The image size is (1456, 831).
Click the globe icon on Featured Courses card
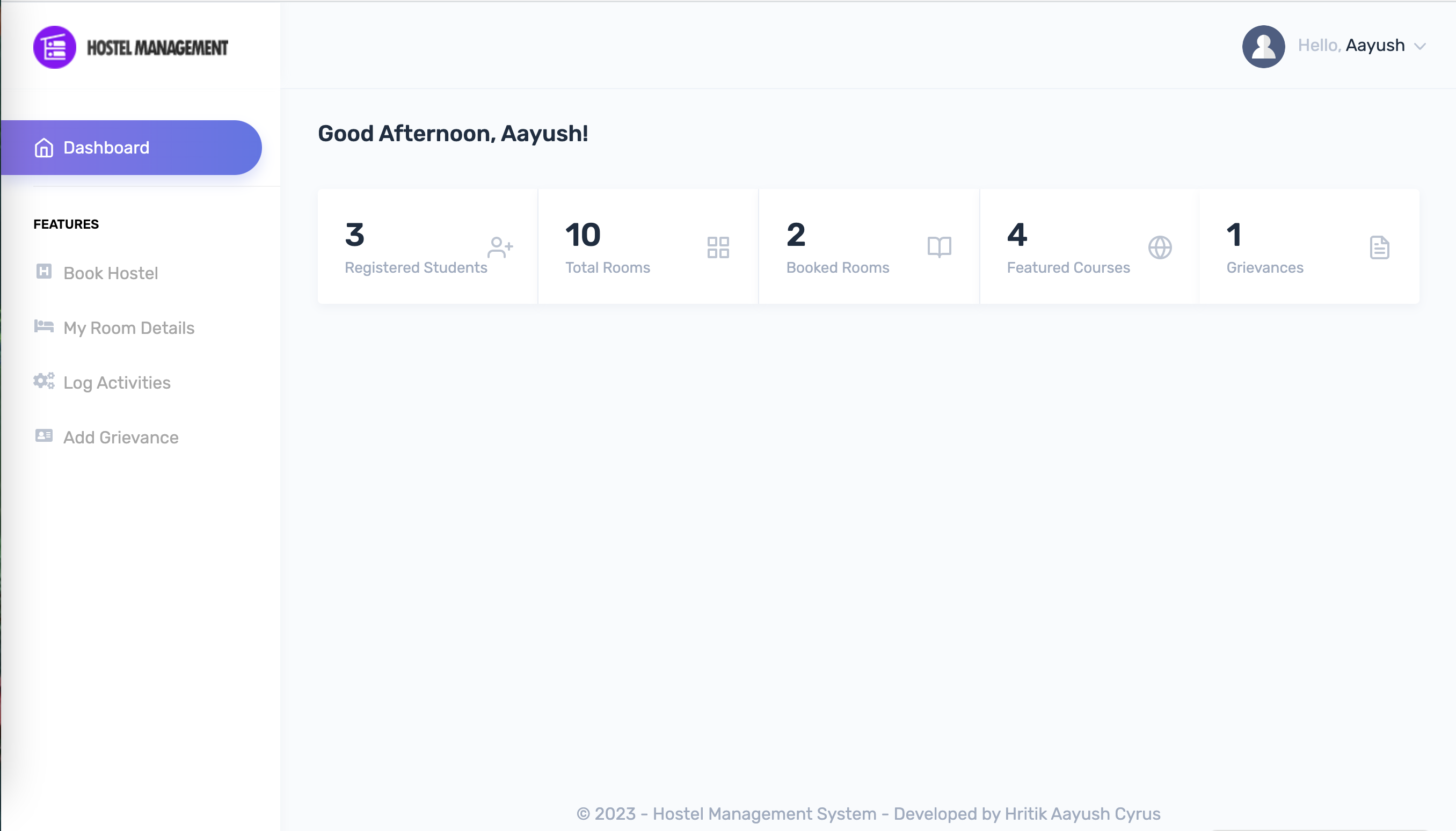[1160, 247]
